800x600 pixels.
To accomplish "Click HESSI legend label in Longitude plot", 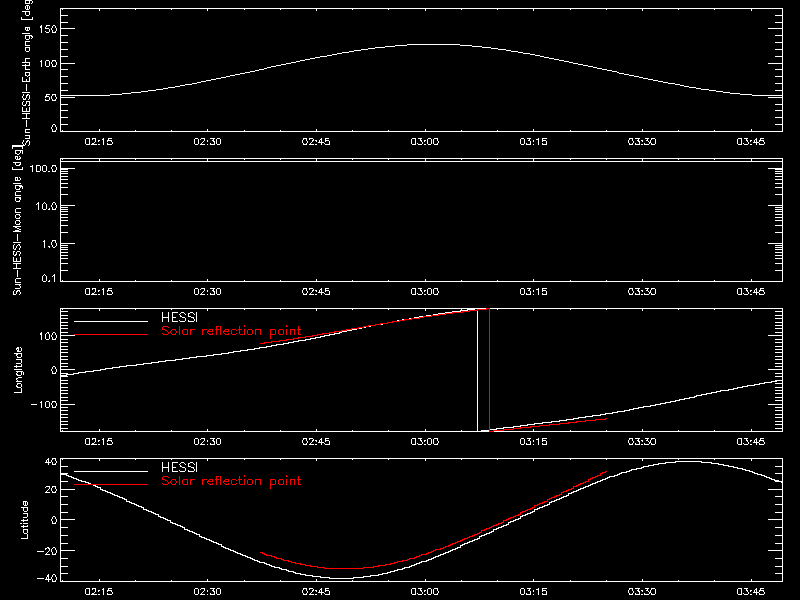I will click(x=179, y=317).
